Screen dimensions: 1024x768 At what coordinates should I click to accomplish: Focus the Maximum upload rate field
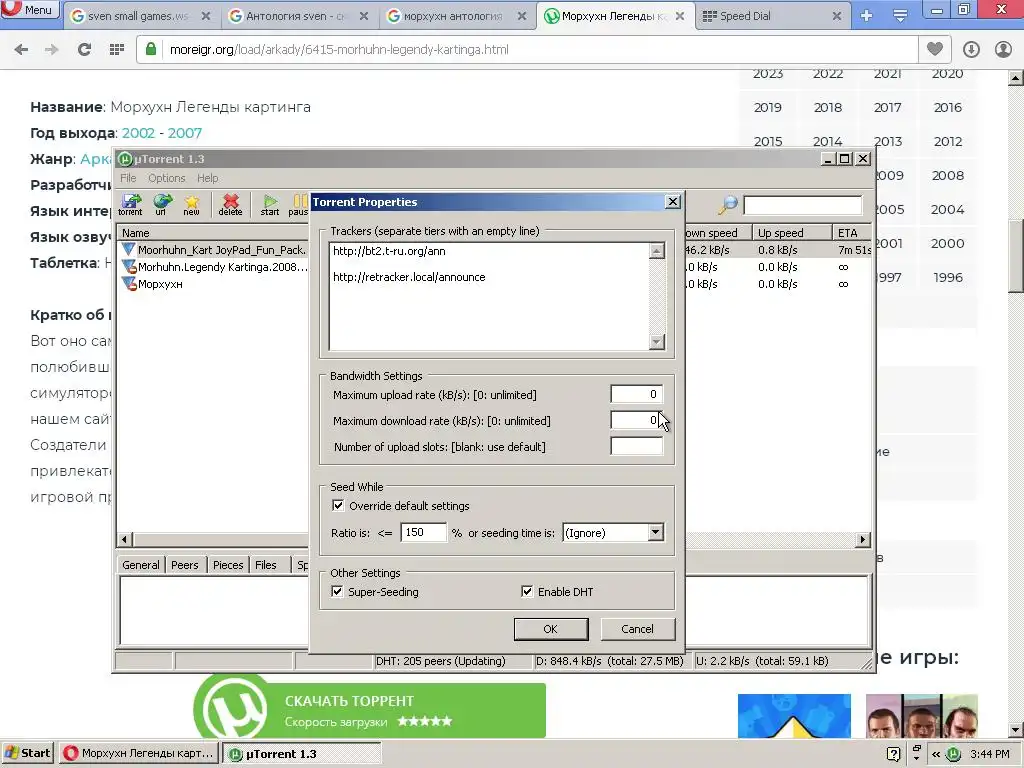click(x=637, y=394)
